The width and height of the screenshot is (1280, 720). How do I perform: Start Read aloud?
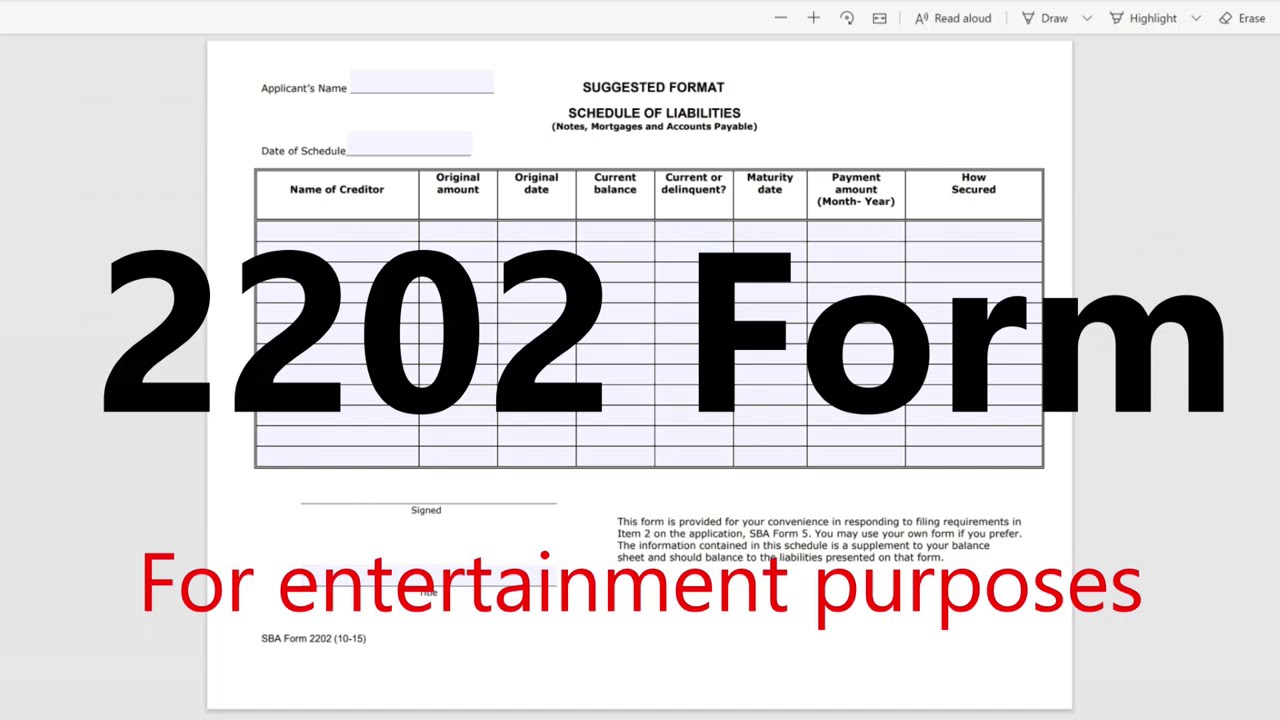tap(953, 18)
